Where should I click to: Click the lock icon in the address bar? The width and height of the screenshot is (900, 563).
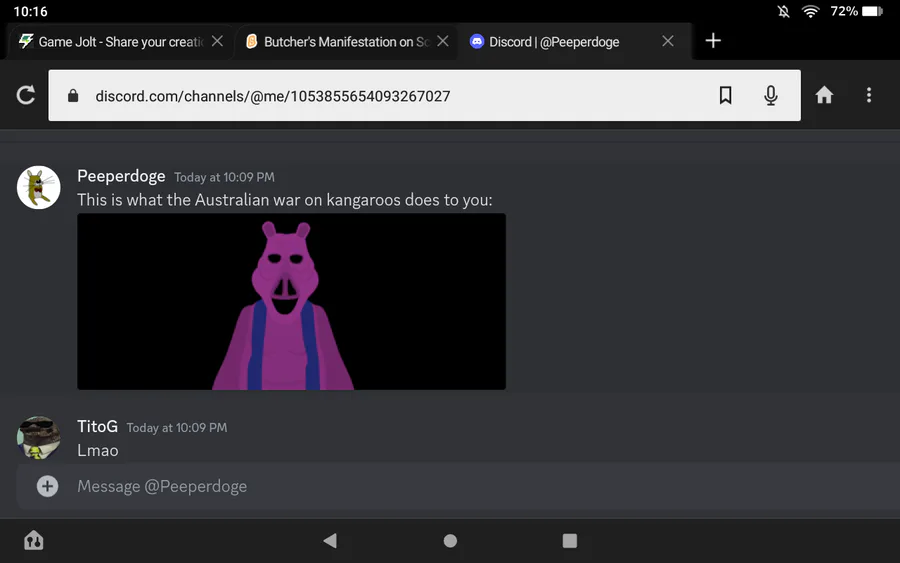[x=73, y=95]
